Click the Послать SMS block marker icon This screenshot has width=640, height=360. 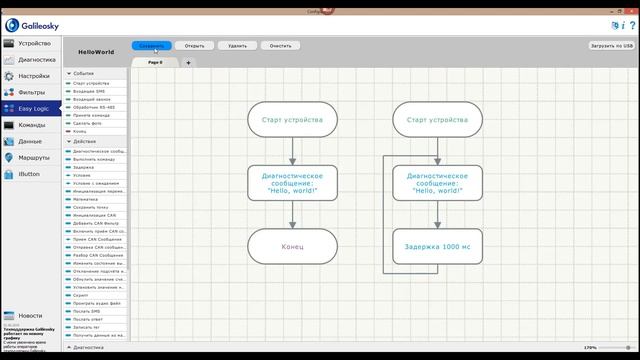point(68,311)
